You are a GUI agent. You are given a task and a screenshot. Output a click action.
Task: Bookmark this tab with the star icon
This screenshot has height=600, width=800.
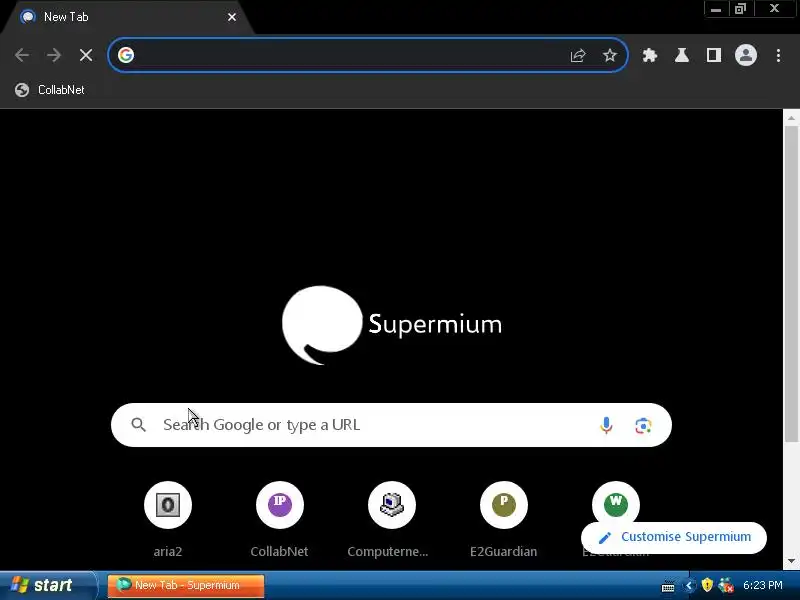pyautogui.click(x=610, y=55)
